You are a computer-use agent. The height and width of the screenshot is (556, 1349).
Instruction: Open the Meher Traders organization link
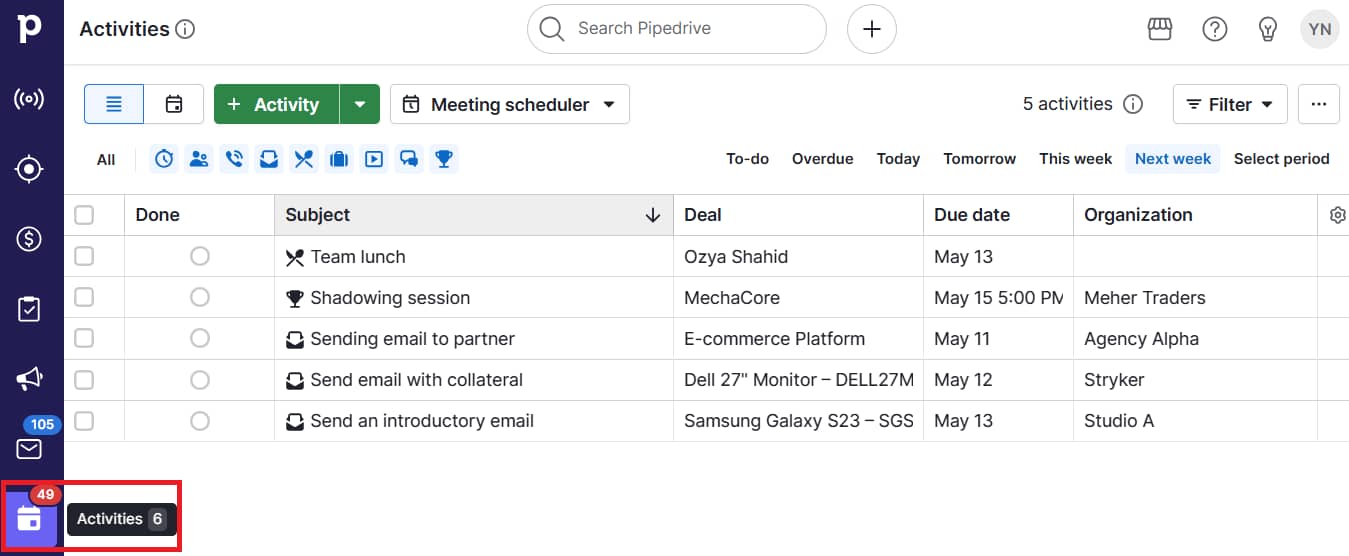click(x=1145, y=298)
